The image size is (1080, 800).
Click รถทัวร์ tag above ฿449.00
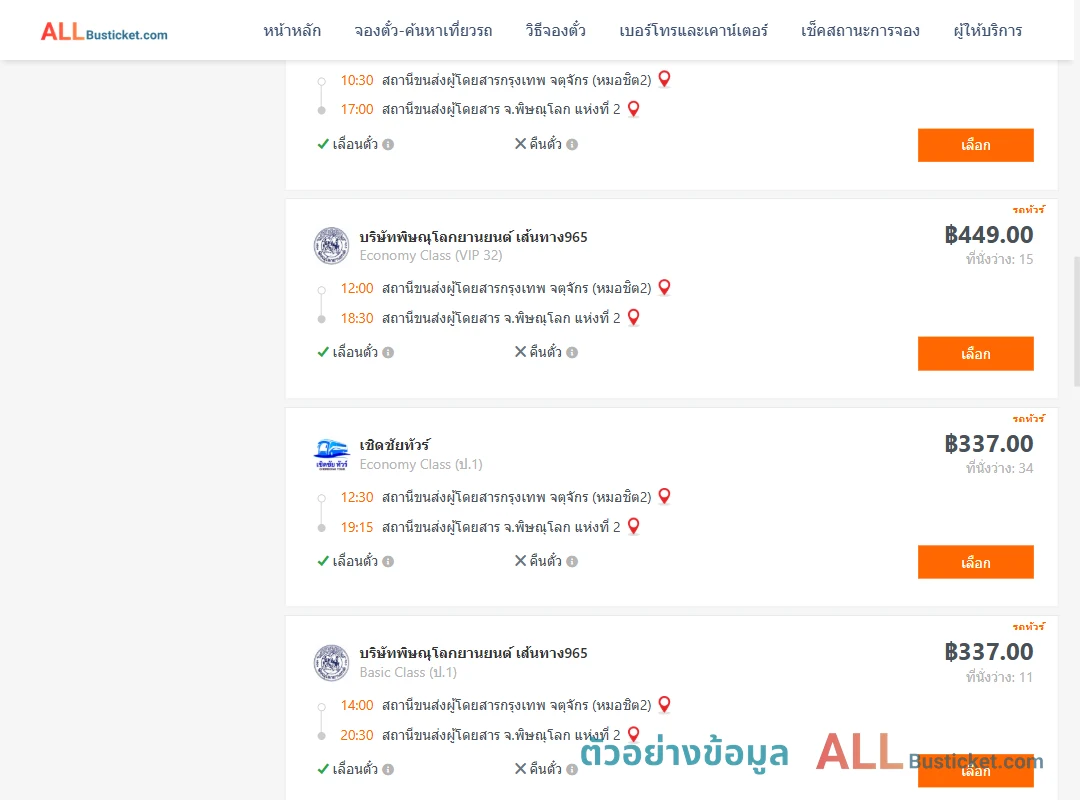pyautogui.click(x=1028, y=209)
